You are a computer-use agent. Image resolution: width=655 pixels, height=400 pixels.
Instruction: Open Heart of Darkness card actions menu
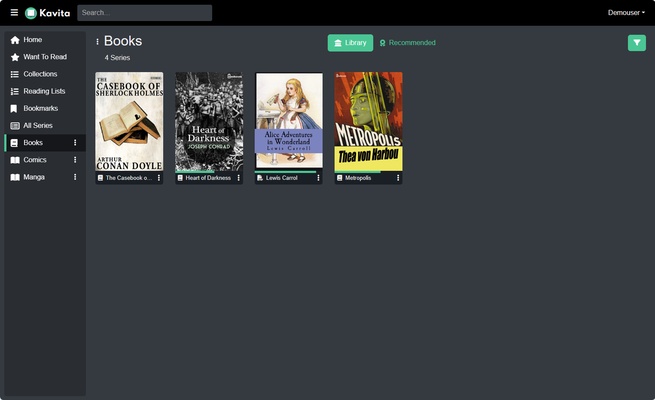coord(238,178)
